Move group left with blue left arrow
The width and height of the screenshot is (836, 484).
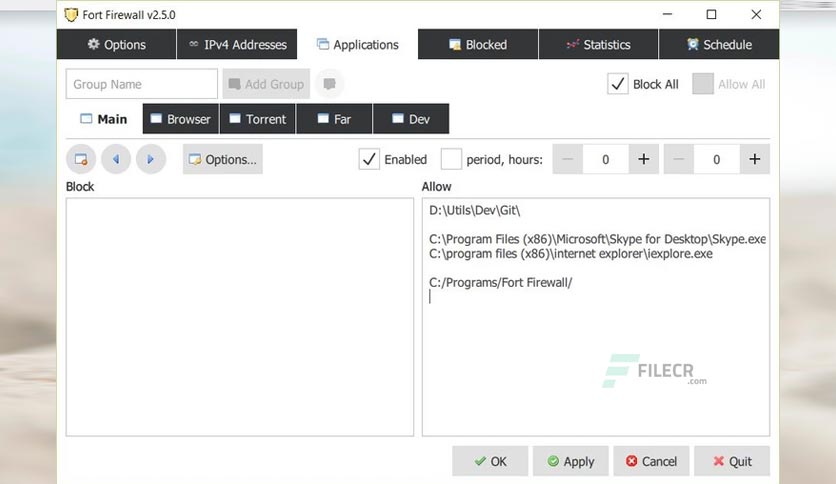tap(116, 159)
